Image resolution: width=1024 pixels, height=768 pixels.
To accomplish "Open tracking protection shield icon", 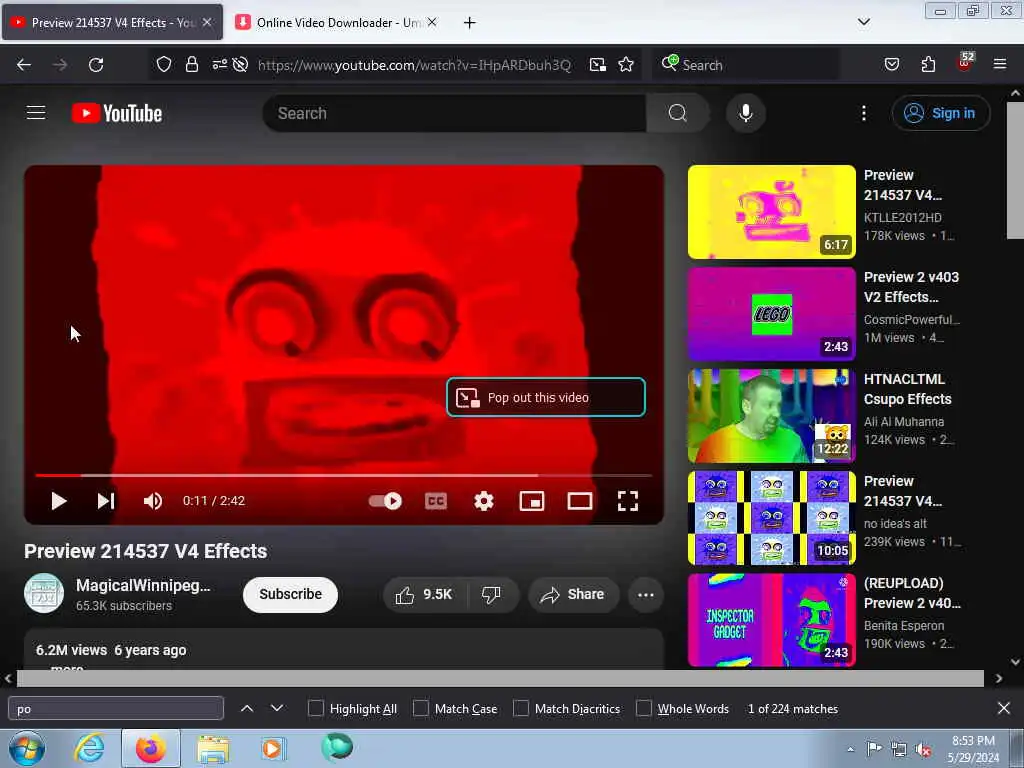I will pos(164,64).
